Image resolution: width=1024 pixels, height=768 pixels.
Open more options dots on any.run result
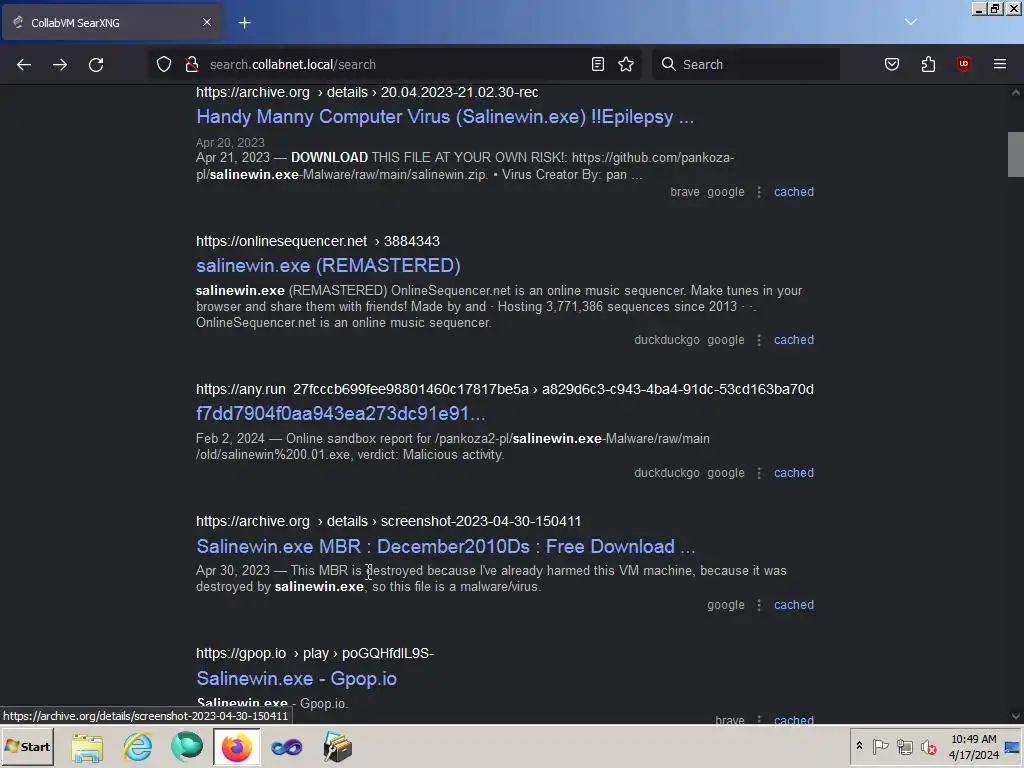click(759, 473)
